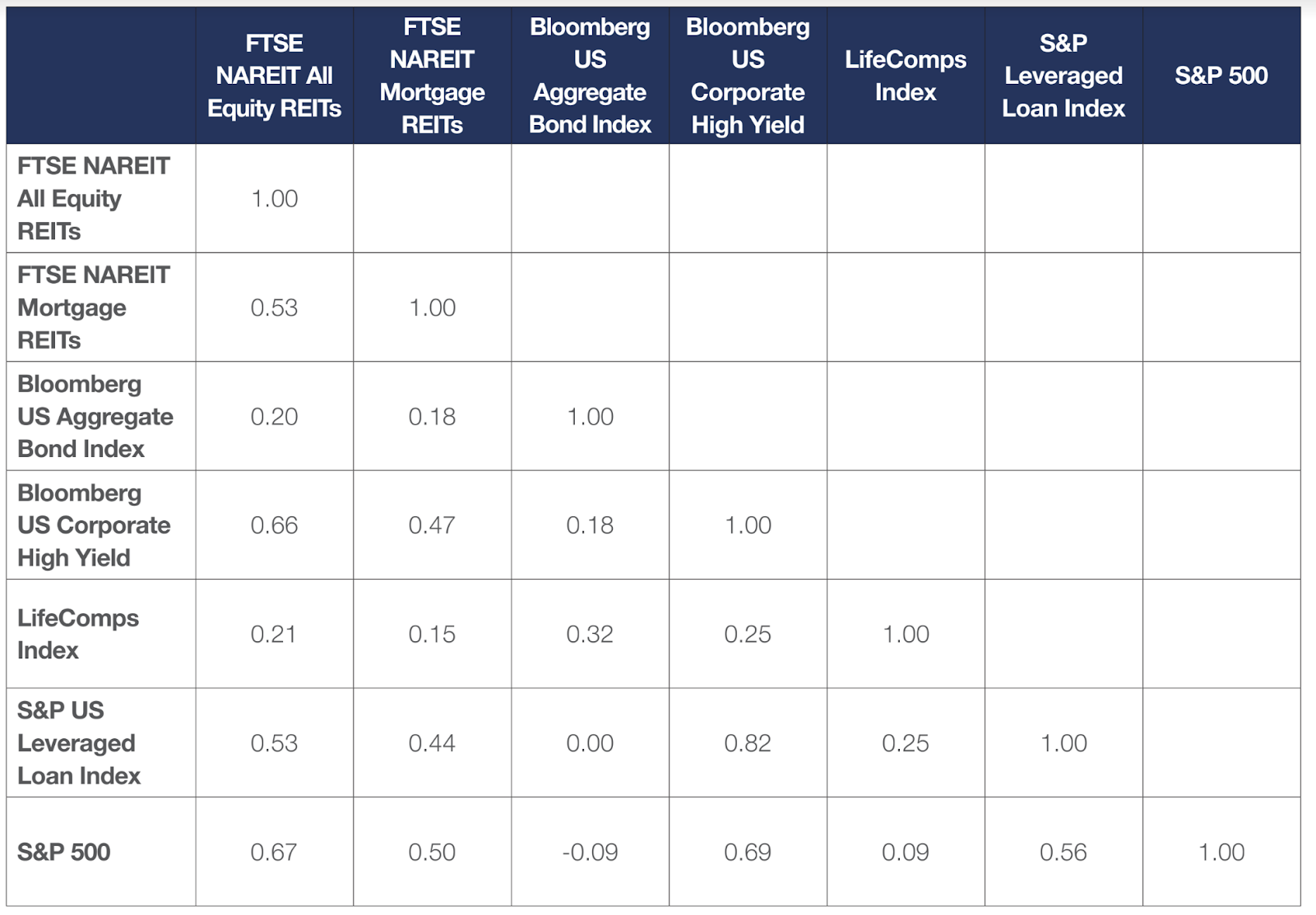Click the -0.09 correlation cell
1316x915 pixels.
(590, 853)
